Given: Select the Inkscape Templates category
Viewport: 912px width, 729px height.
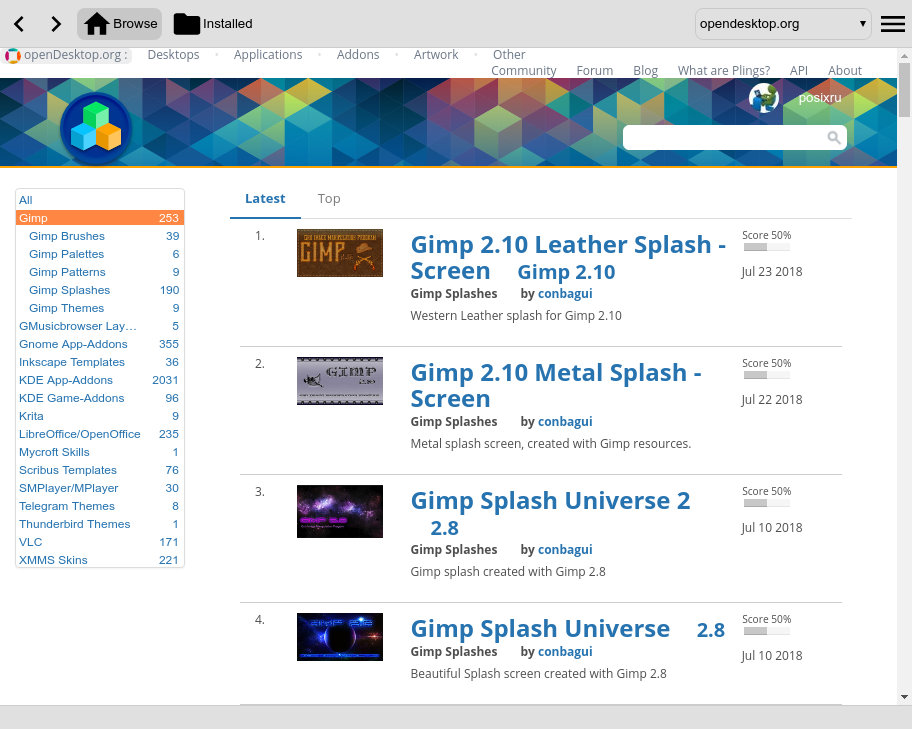Looking at the screenshot, I should click(x=100, y=362).
